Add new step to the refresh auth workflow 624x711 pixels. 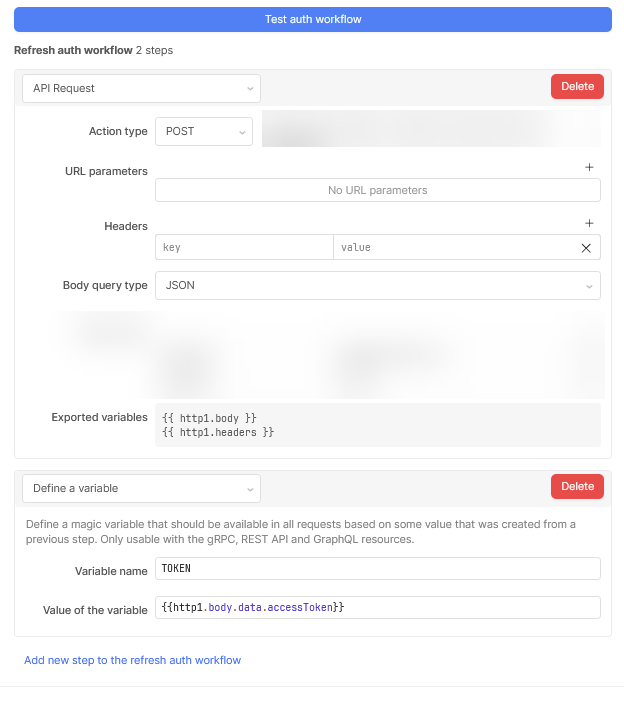point(132,660)
